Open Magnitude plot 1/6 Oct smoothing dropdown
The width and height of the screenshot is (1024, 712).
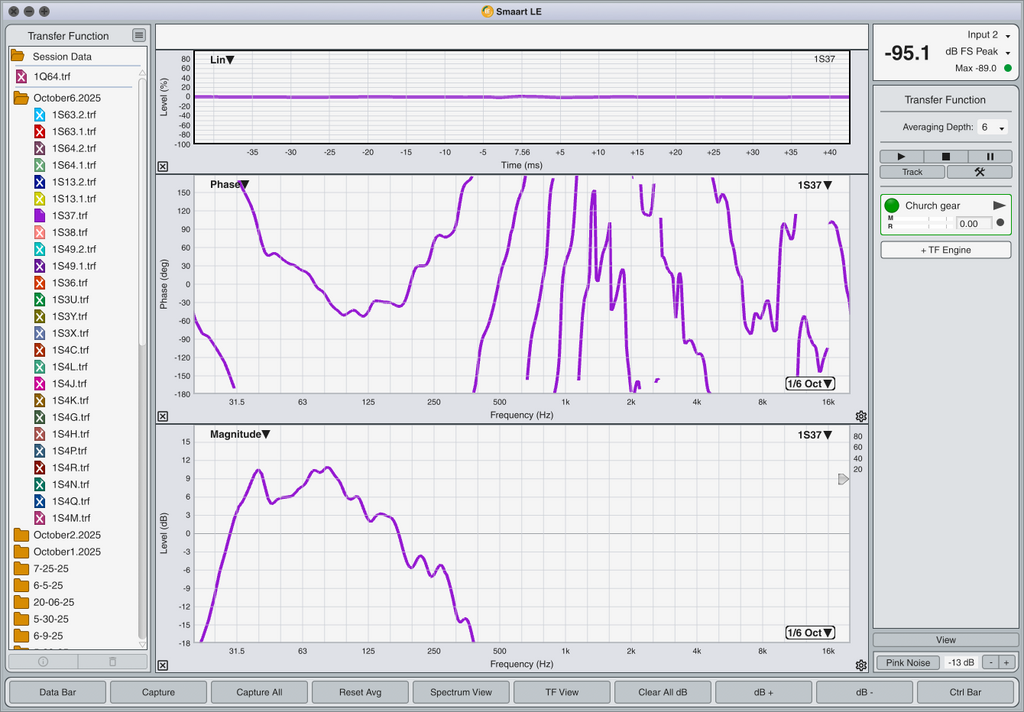coord(810,633)
